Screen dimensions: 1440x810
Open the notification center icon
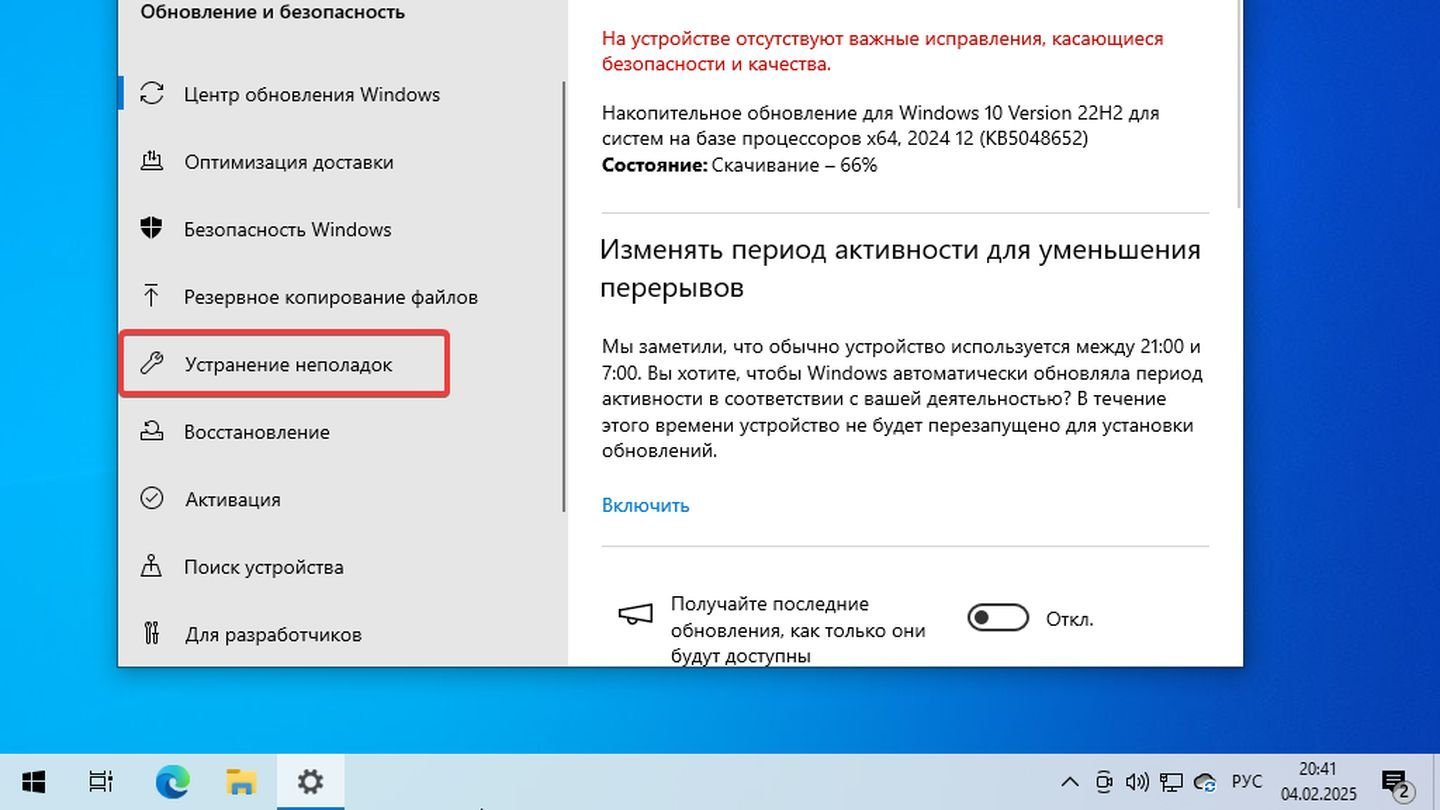(x=1395, y=782)
